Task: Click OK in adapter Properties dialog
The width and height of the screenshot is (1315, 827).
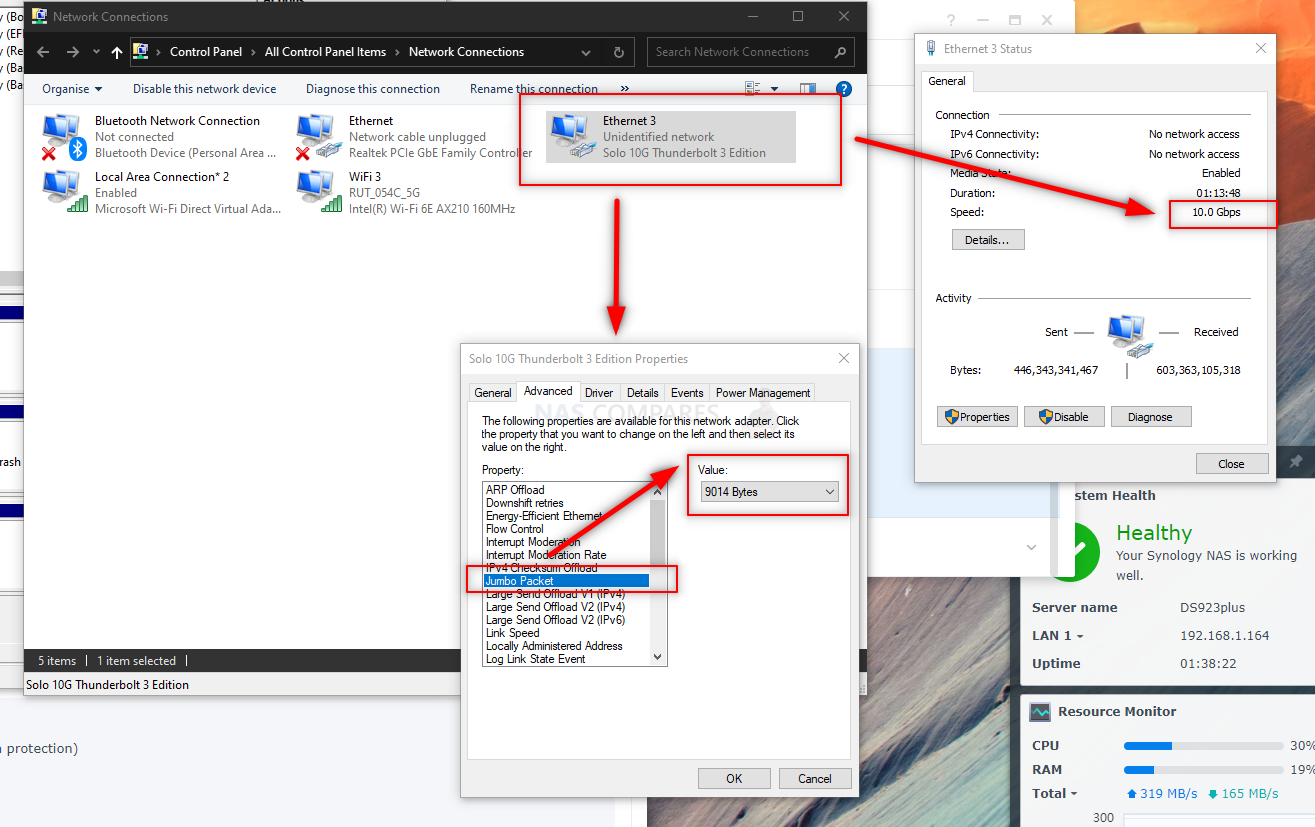Action: coord(734,779)
